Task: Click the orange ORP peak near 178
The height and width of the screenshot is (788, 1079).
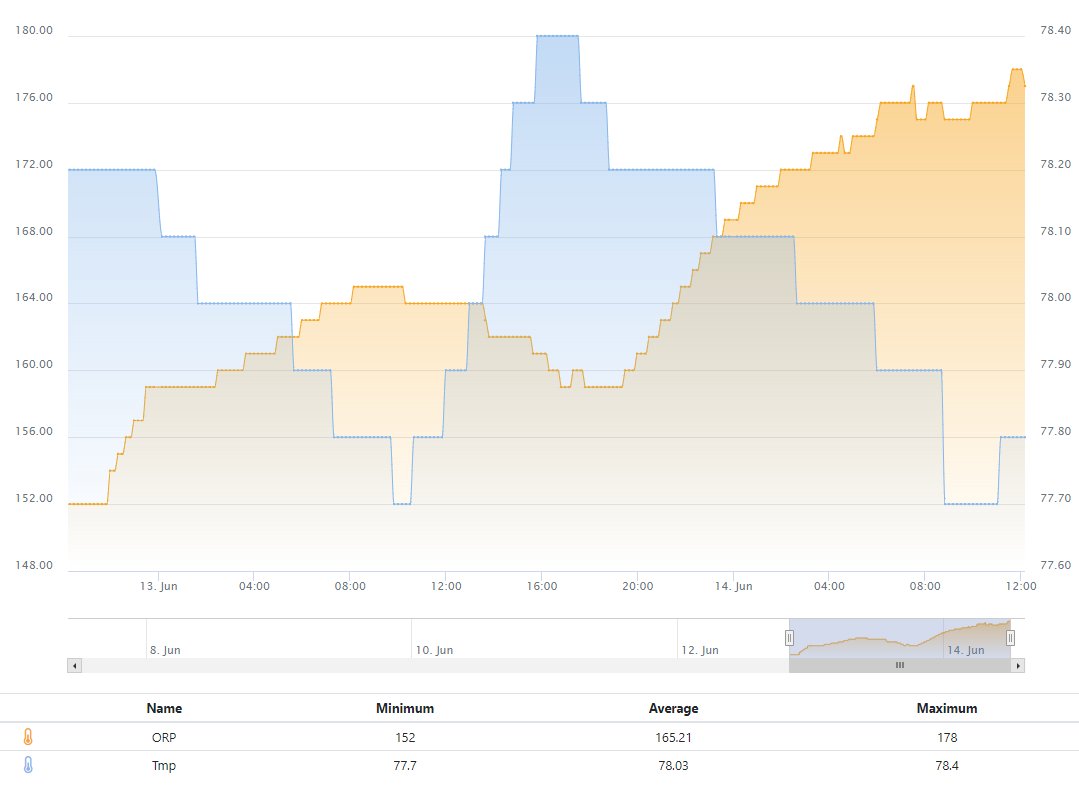Action: click(x=1016, y=70)
